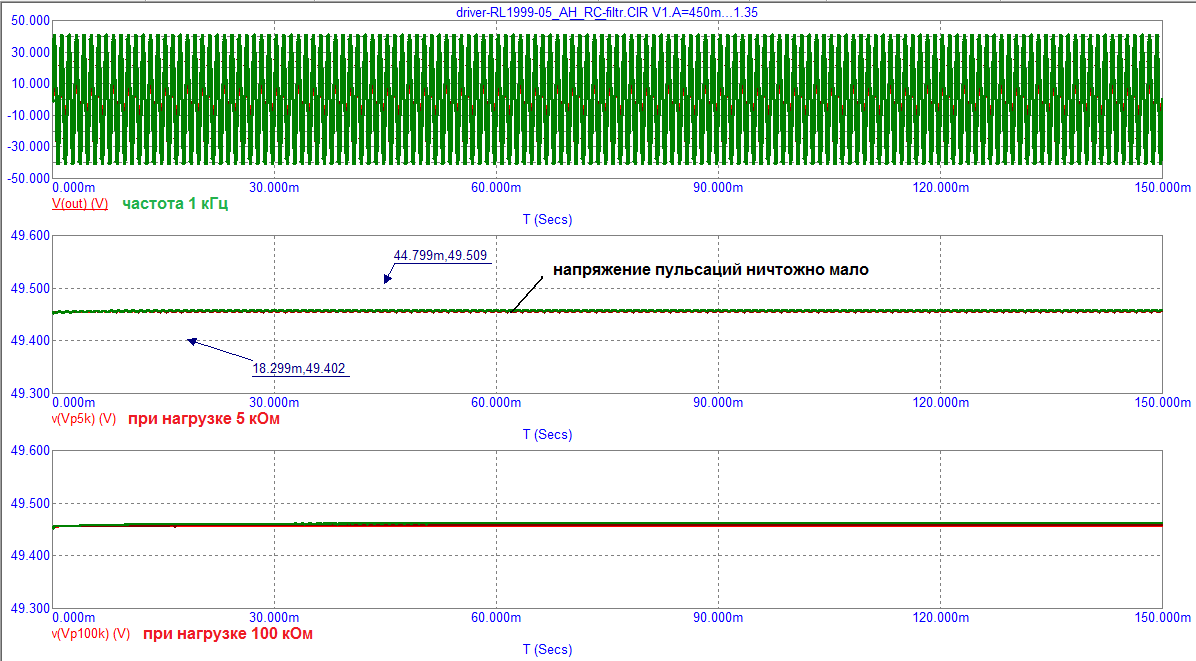The height and width of the screenshot is (661, 1196).
Task: Click 49.500 on the v(Vp100k) plot Y-axis
Action: (x=31, y=503)
